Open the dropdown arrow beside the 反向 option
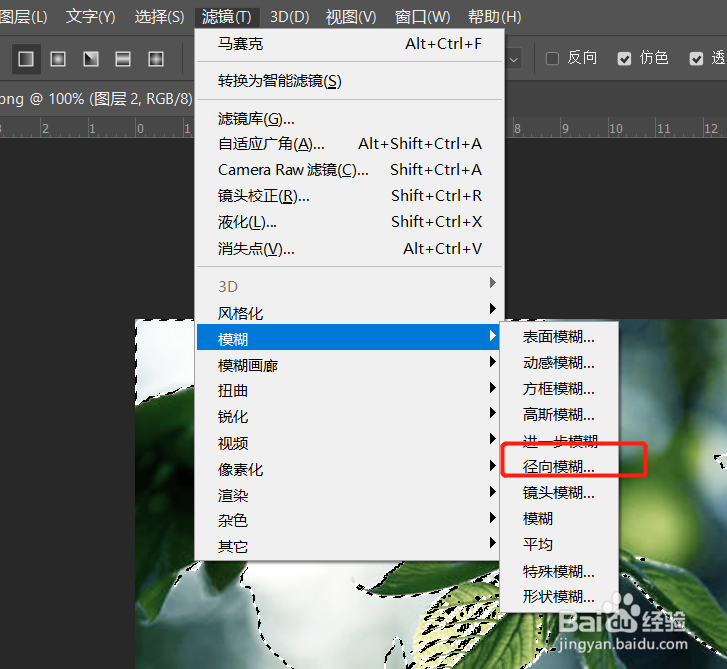This screenshot has width=727, height=669. [514, 59]
